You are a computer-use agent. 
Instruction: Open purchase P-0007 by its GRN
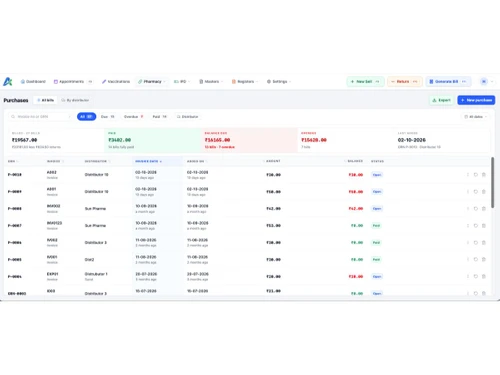point(15,226)
